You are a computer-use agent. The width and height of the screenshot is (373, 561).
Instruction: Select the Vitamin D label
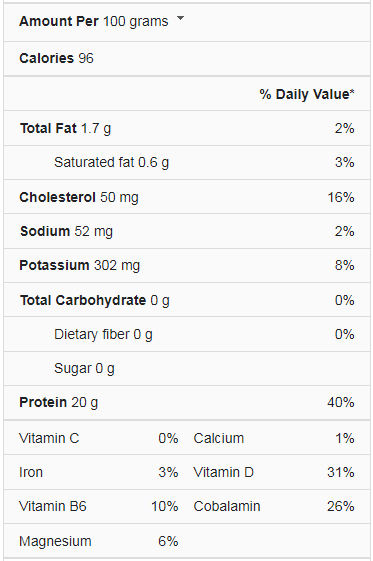(x=224, y=472)
